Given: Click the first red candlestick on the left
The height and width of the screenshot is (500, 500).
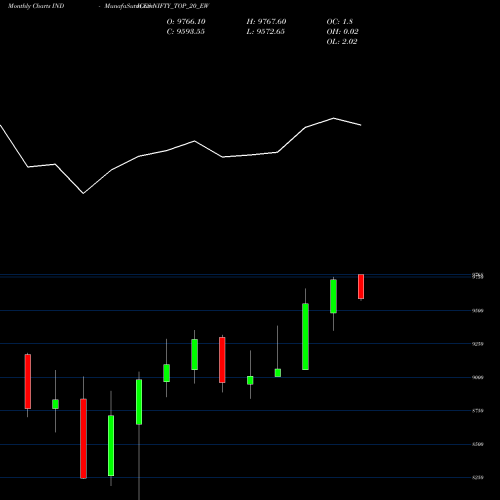Looking at the screenshot, I should pos(28,381).
